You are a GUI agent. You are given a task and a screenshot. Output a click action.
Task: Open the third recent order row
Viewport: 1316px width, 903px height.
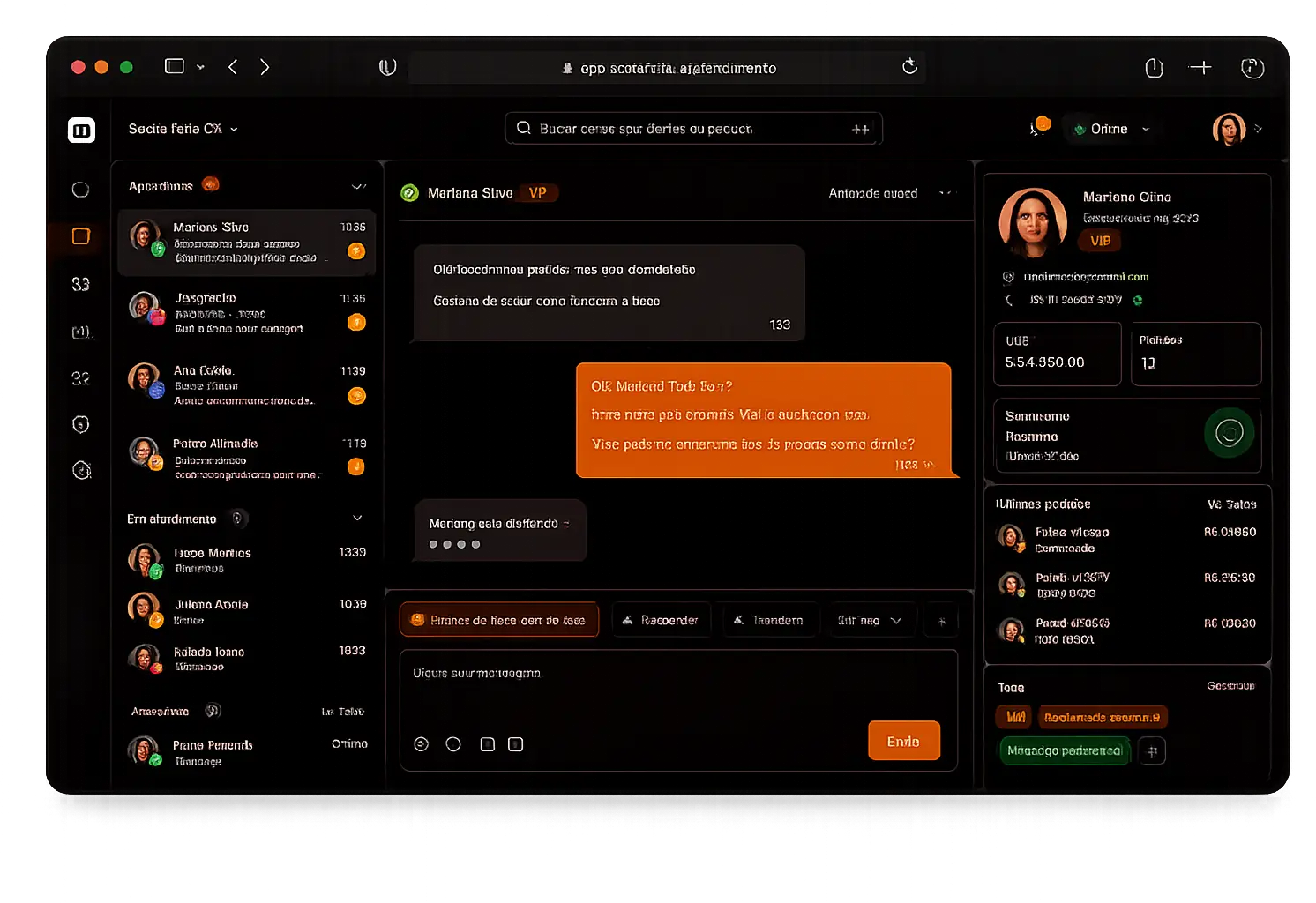tap(1127, 631)
